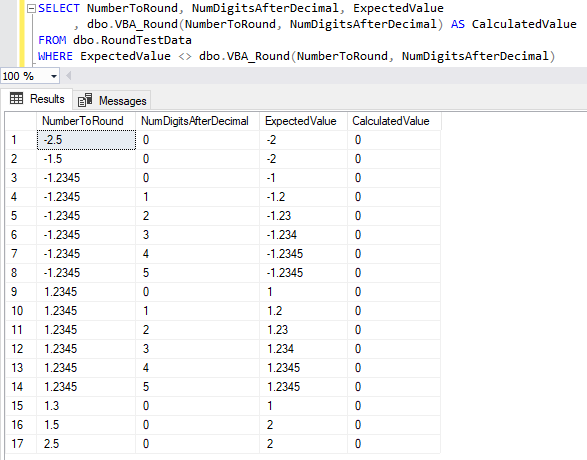Click the WHERE keyword in the query
This screenshot has height=460, width=587.
(55, 56)
